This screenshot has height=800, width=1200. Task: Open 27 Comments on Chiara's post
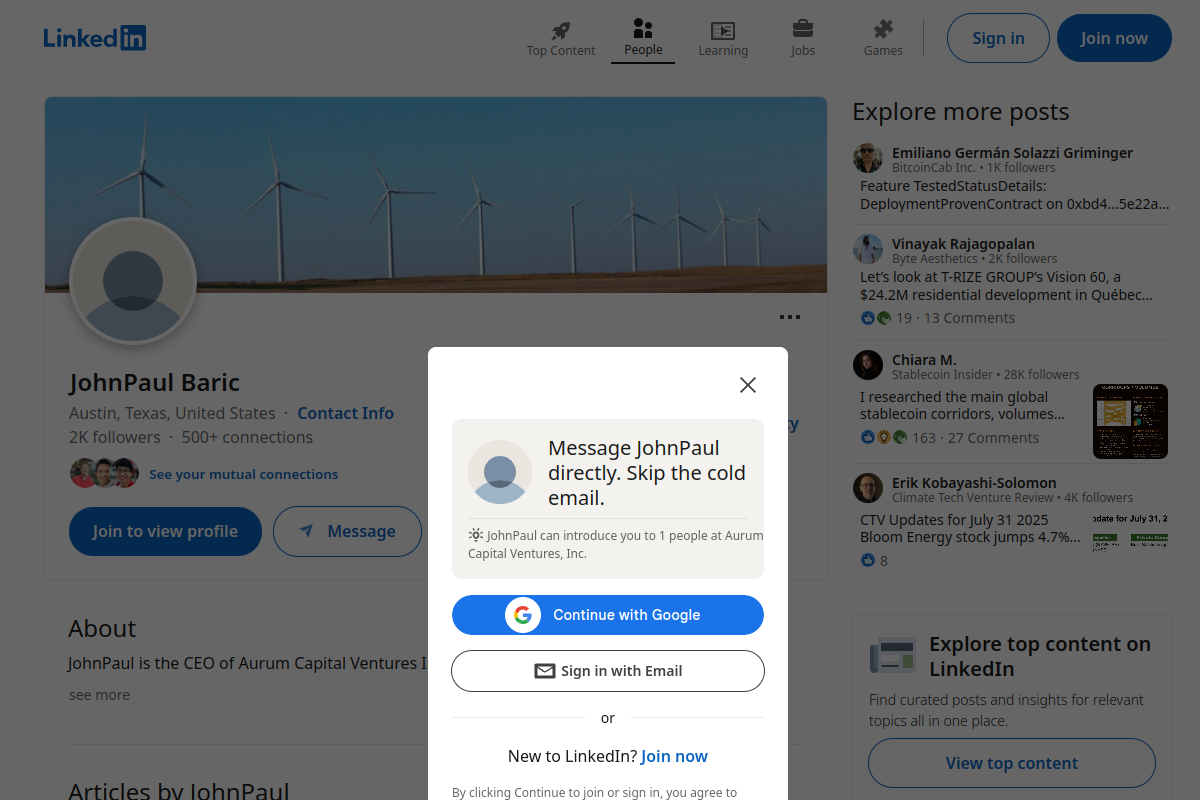point(993,438)
